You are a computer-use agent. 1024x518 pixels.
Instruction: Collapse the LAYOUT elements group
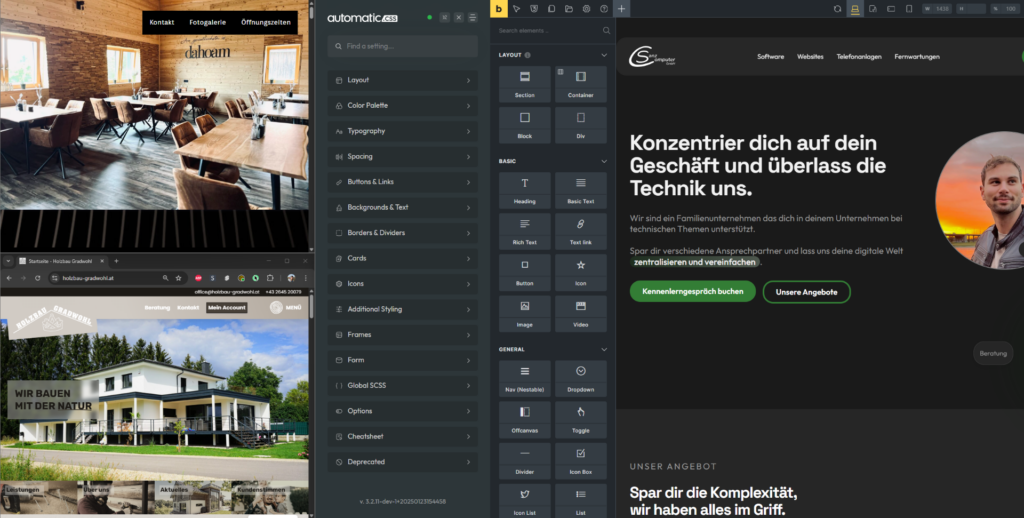[x=604, y=55]
